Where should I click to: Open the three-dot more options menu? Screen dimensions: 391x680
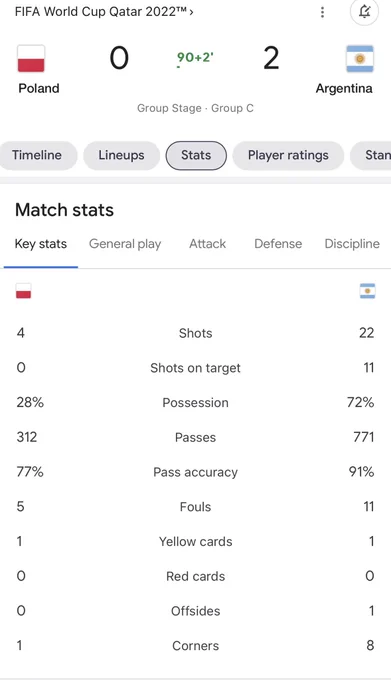point(322,12)
